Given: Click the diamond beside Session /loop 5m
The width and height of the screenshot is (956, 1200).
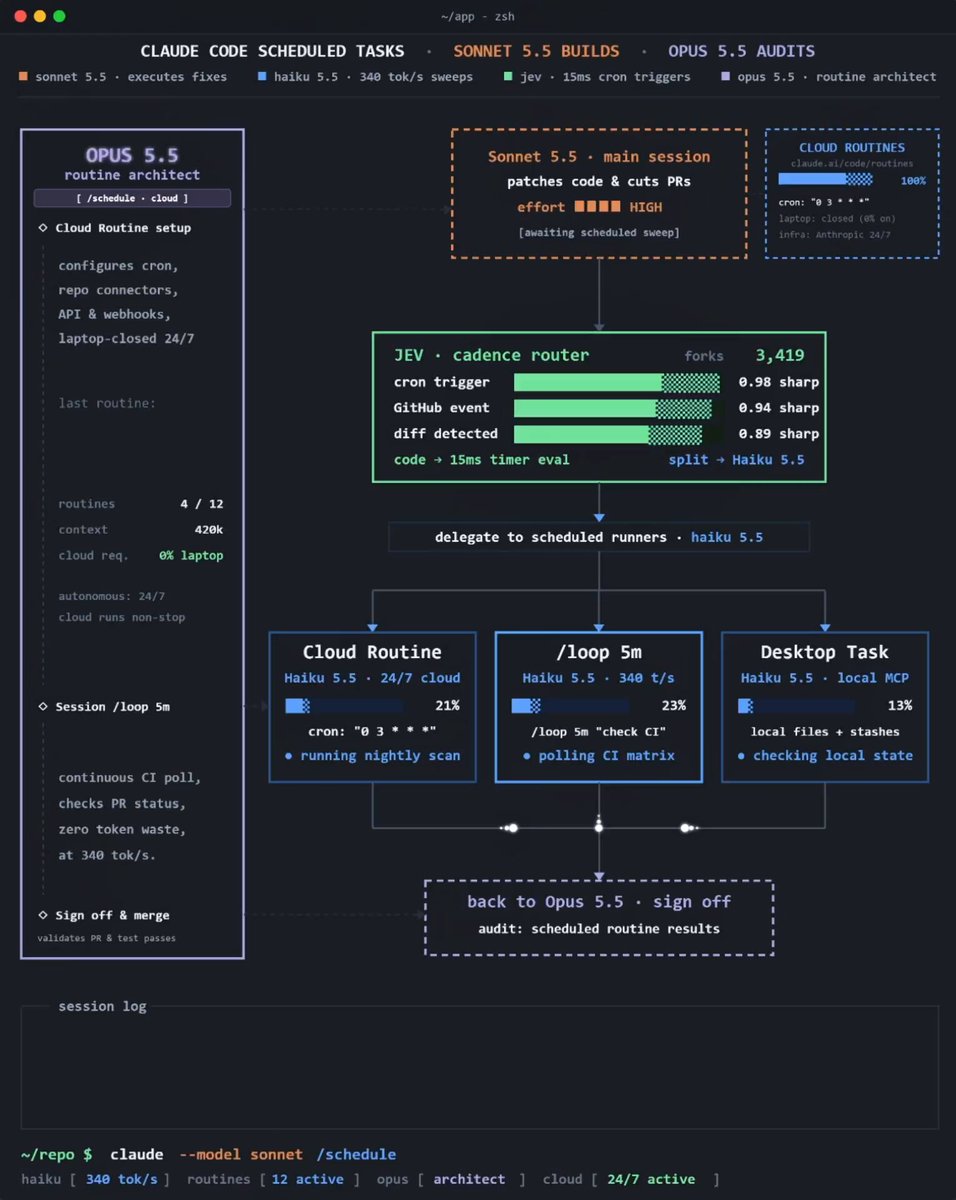Looking at the screenshot, I should (42, 707).
